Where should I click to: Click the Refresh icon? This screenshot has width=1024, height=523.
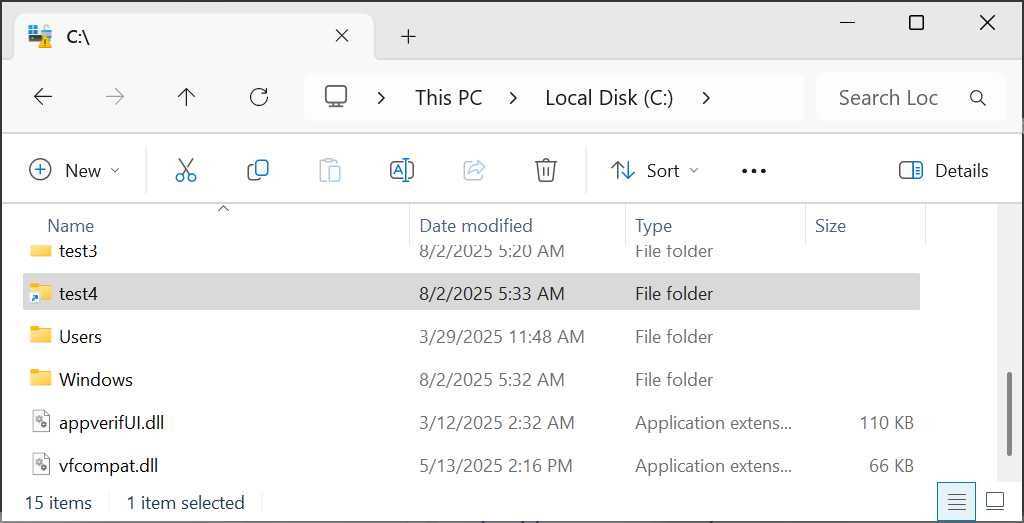(x=259, y=97)
